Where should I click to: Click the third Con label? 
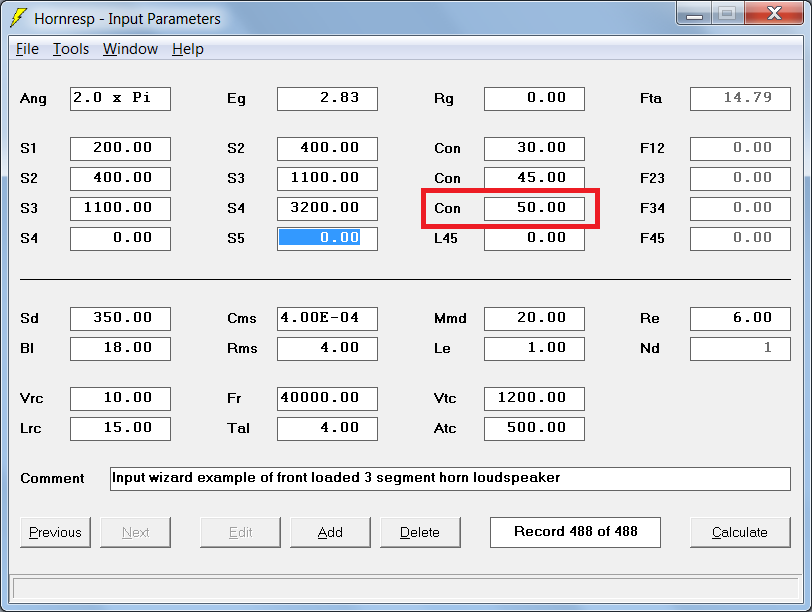(x=447, y=208)
